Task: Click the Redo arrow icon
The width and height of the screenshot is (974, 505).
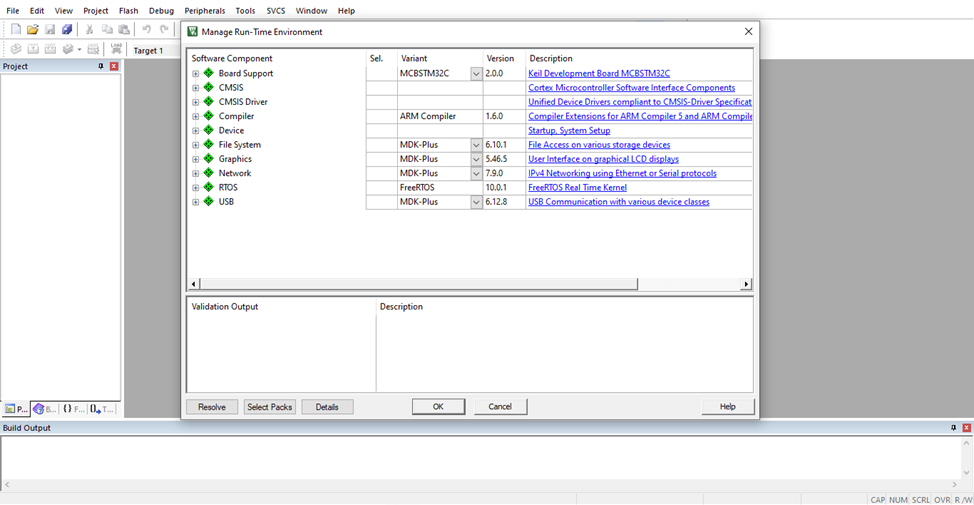Action: pyautogui.click(x=164, y=29)
